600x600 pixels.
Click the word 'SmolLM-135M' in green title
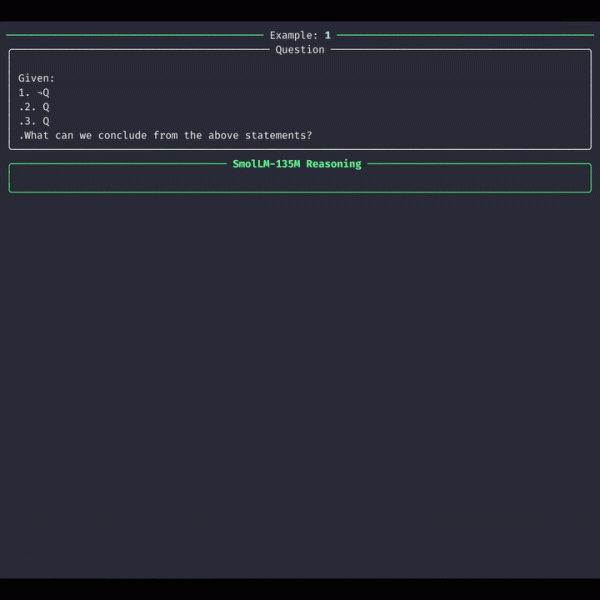pos(266,164)
